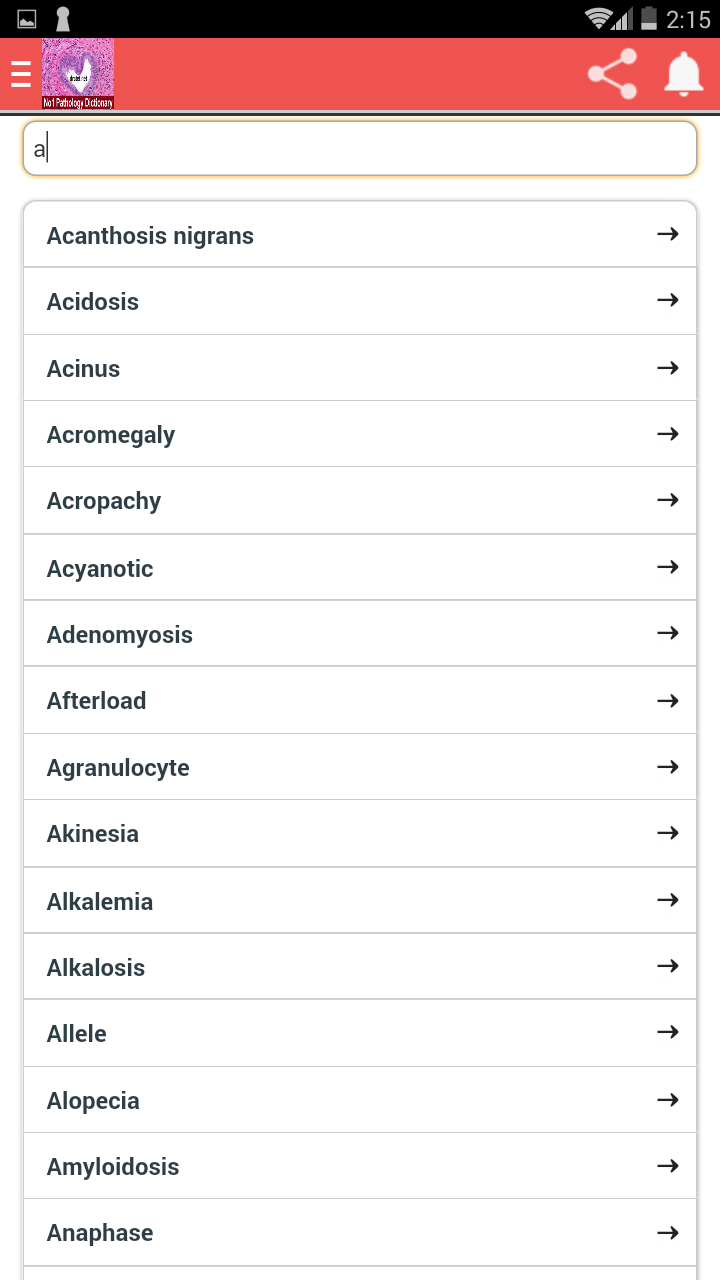Open the arrow next to Acanthosis nigrans
The width and height of the screenshot is (720, 1280).
click(666, 234)
